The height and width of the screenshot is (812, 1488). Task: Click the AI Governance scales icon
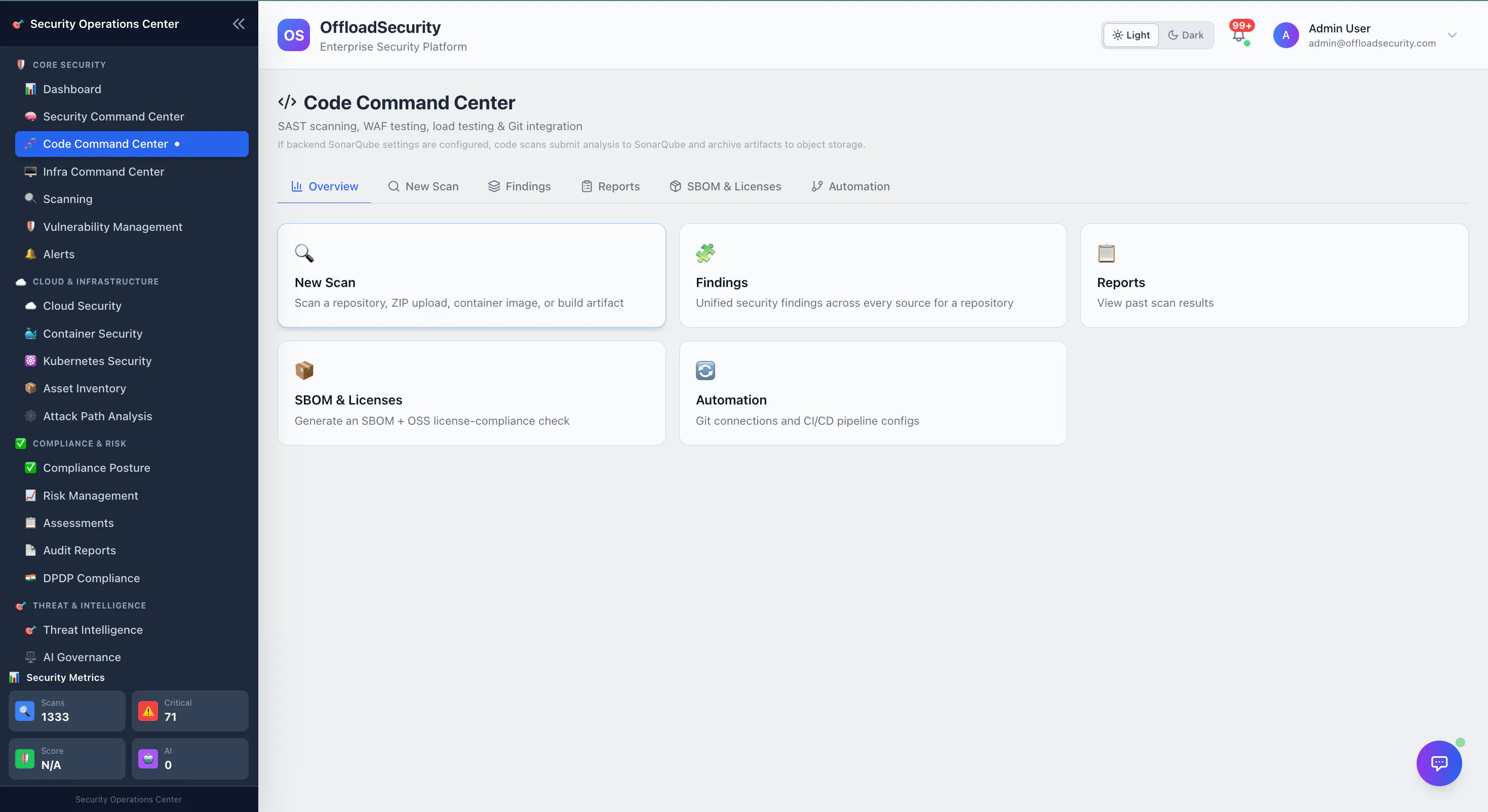(30, 657)
